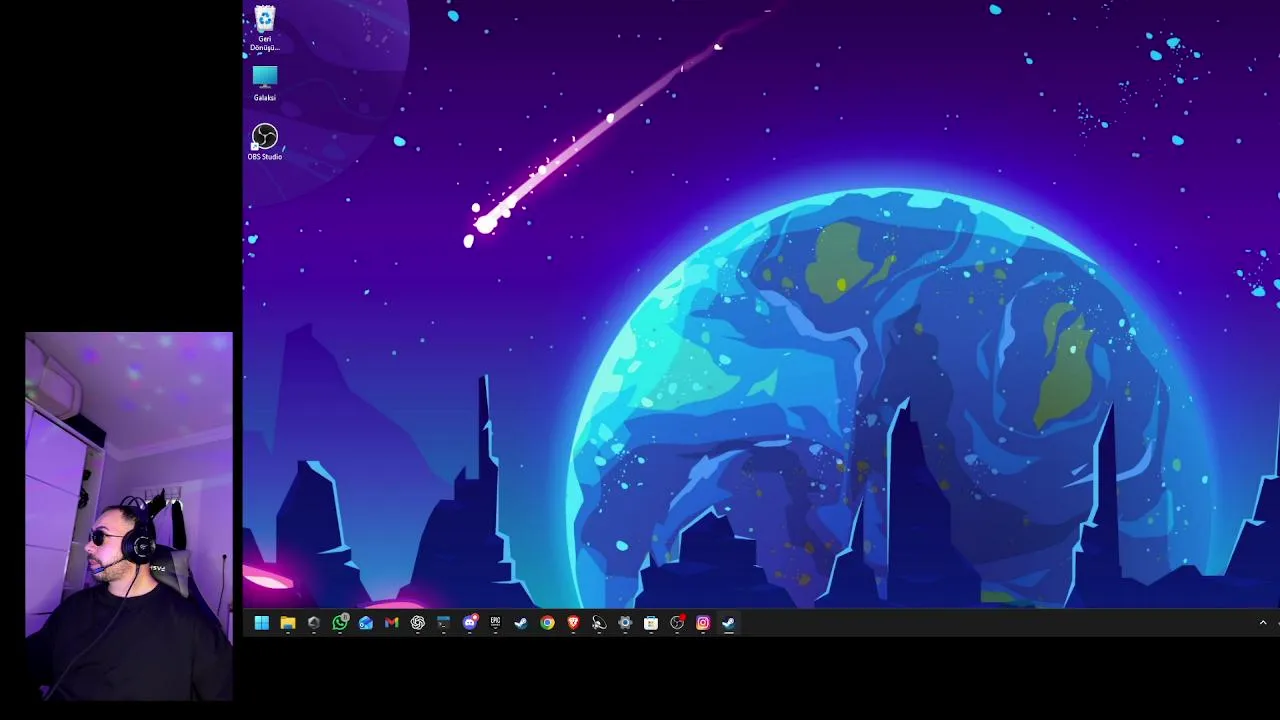This screenshot has width=1280, height=720.
Task: Open the Terminal taskbar icon
Action: pos(444,623)
